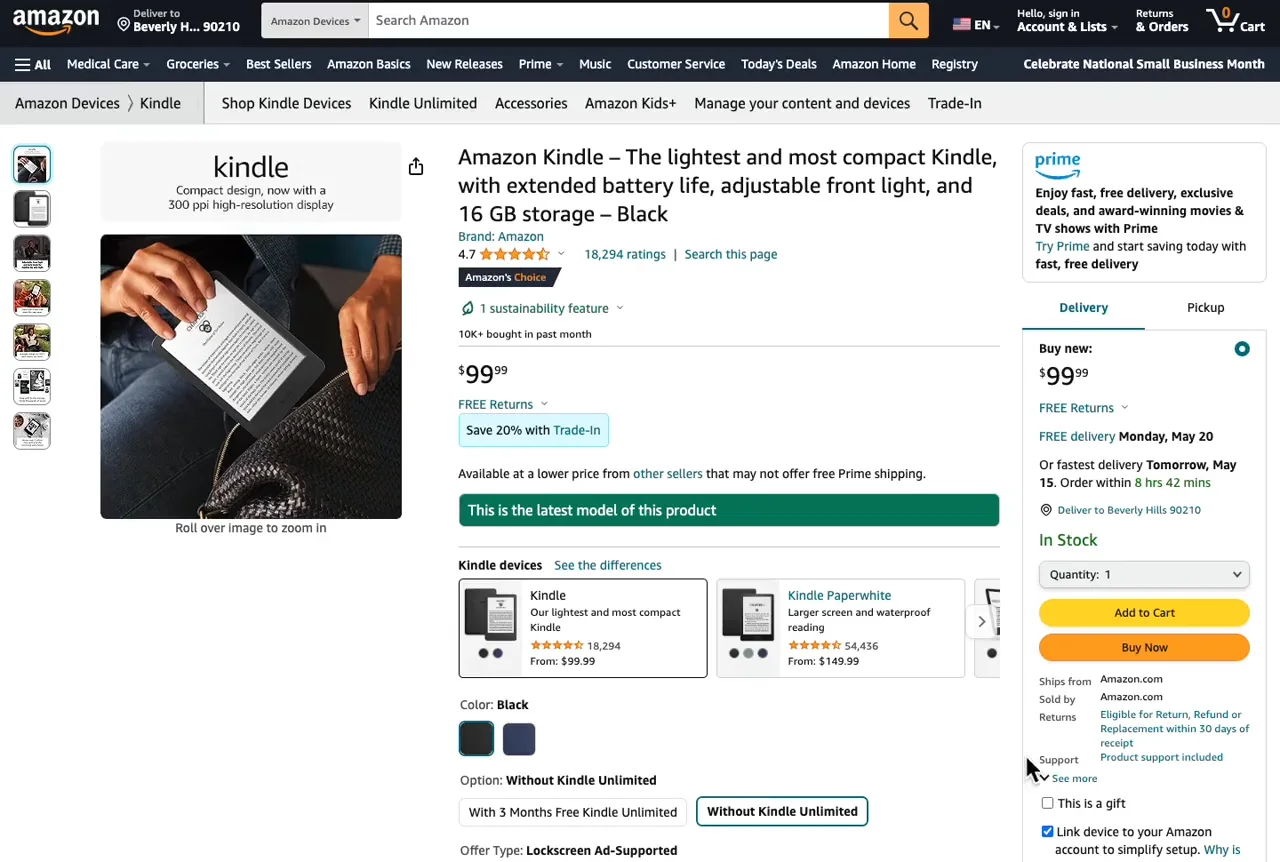Select the dark blue color swatch

[x=519, y=739]
